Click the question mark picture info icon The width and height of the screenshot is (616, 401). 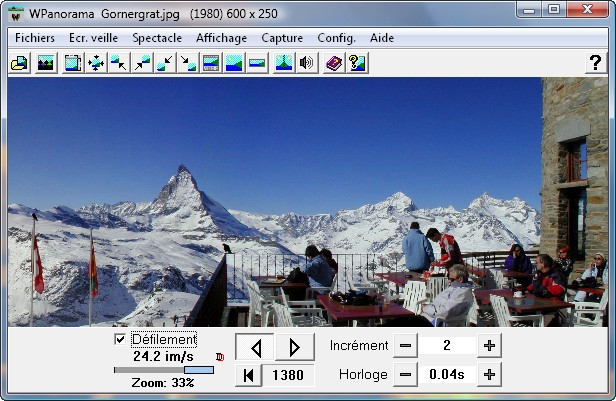357,63
